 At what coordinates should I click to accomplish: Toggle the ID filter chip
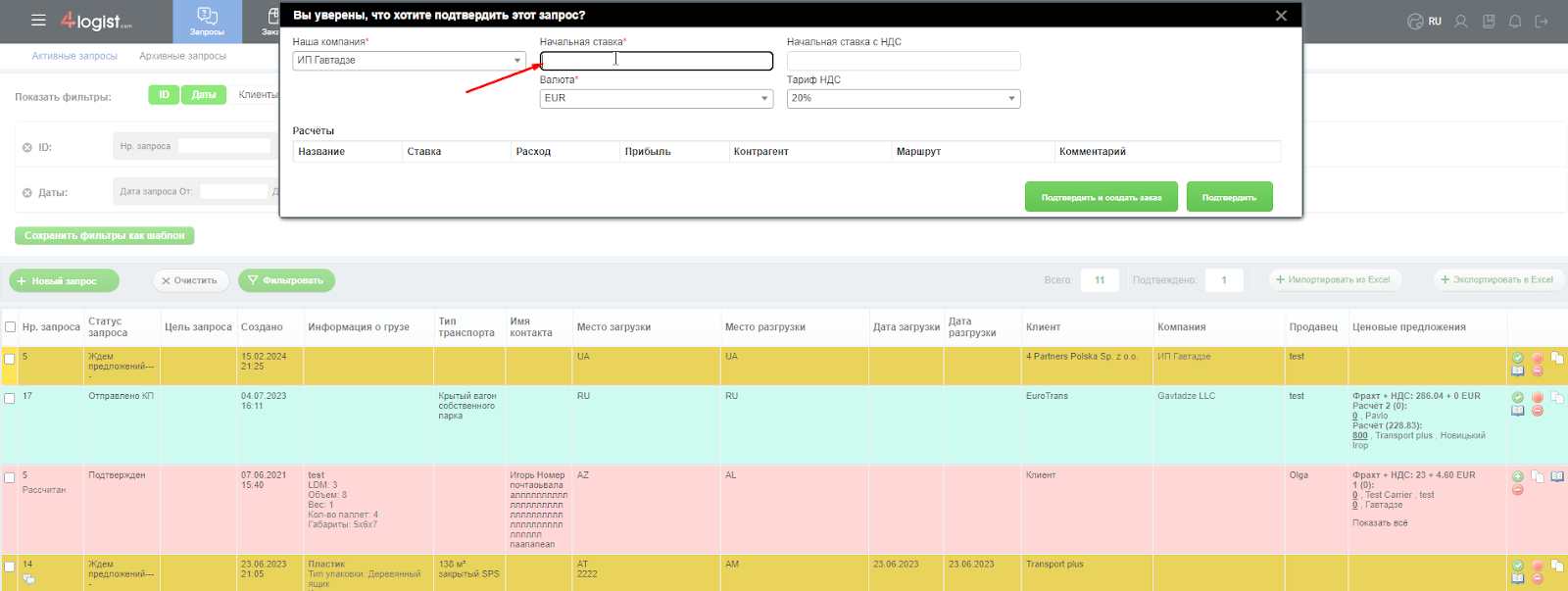pos(164,95)
